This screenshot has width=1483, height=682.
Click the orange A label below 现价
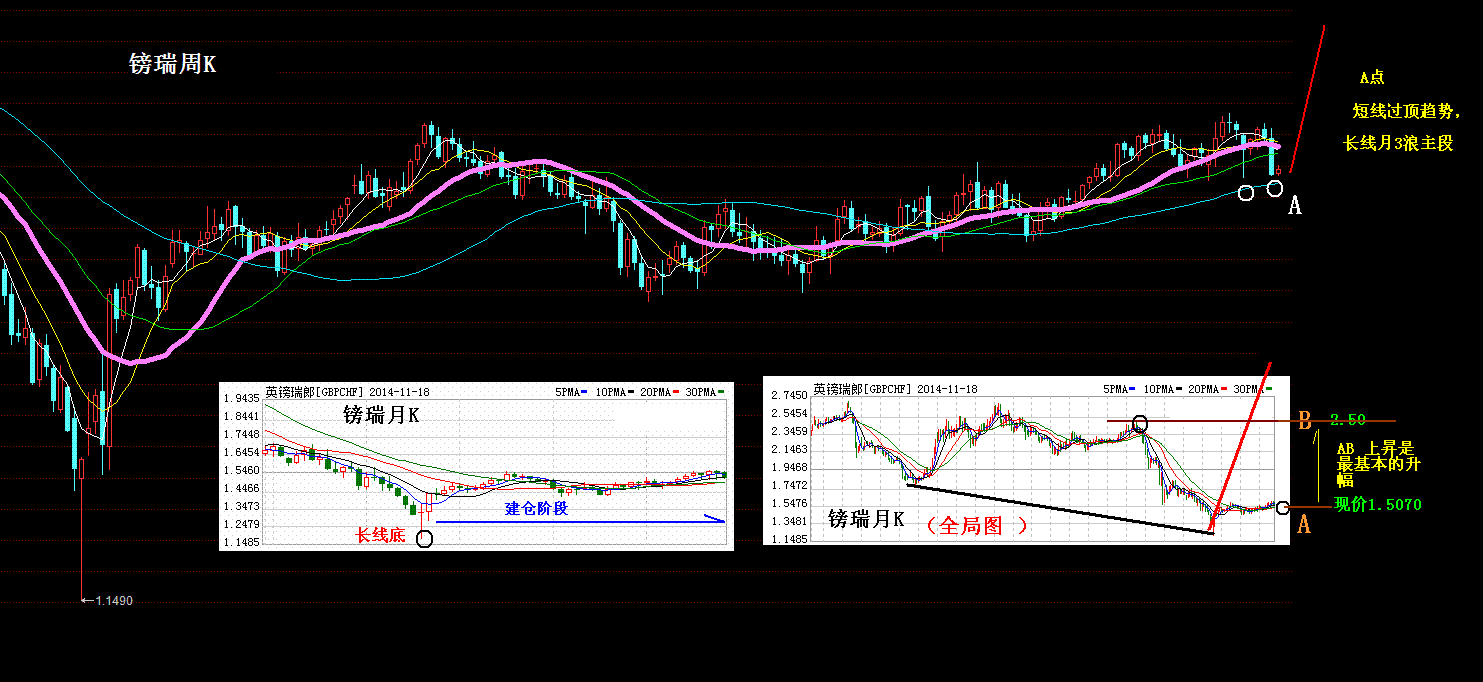(1304, 524)
